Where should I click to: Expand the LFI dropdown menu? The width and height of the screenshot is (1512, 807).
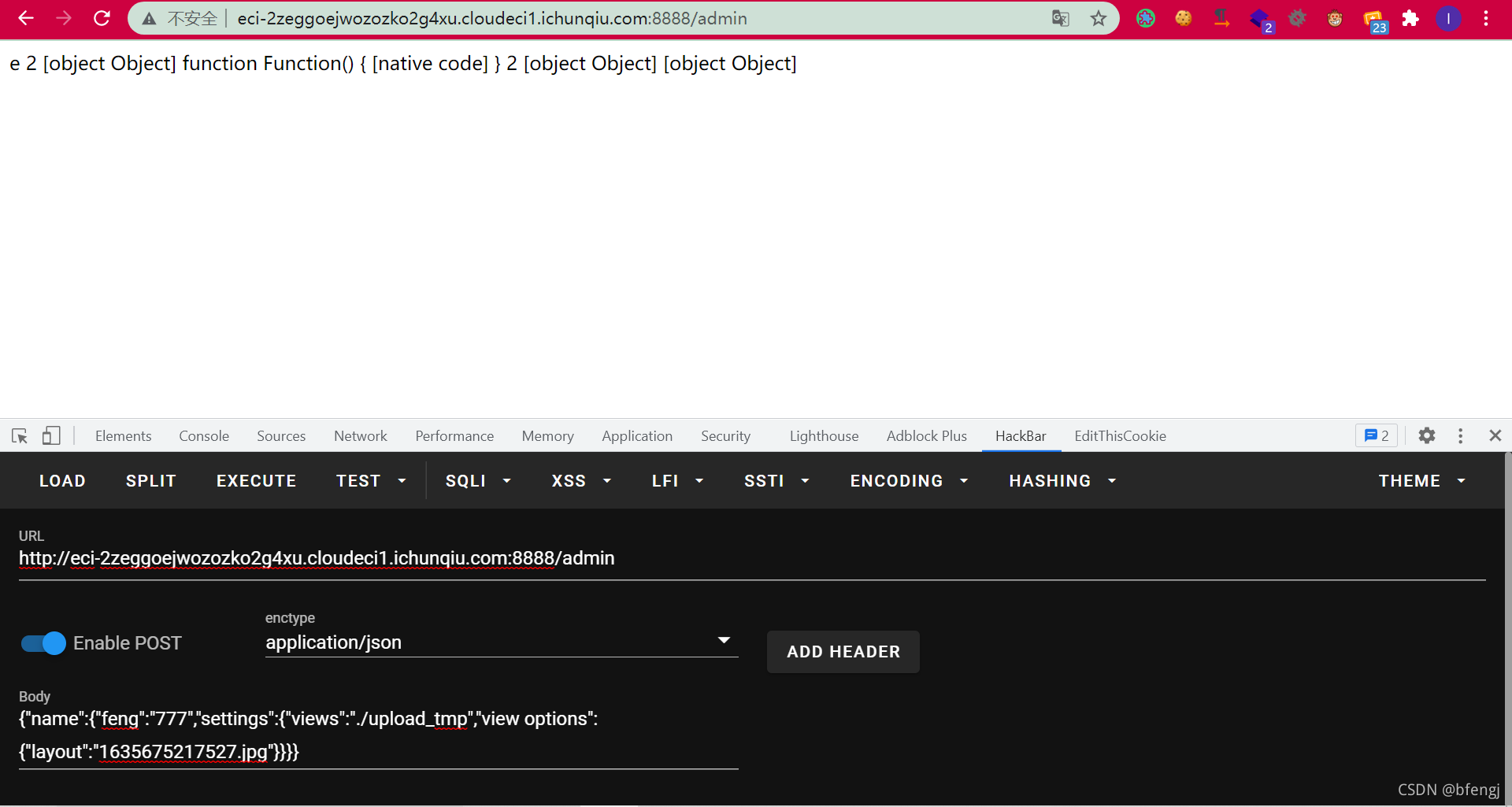point(677,480)
